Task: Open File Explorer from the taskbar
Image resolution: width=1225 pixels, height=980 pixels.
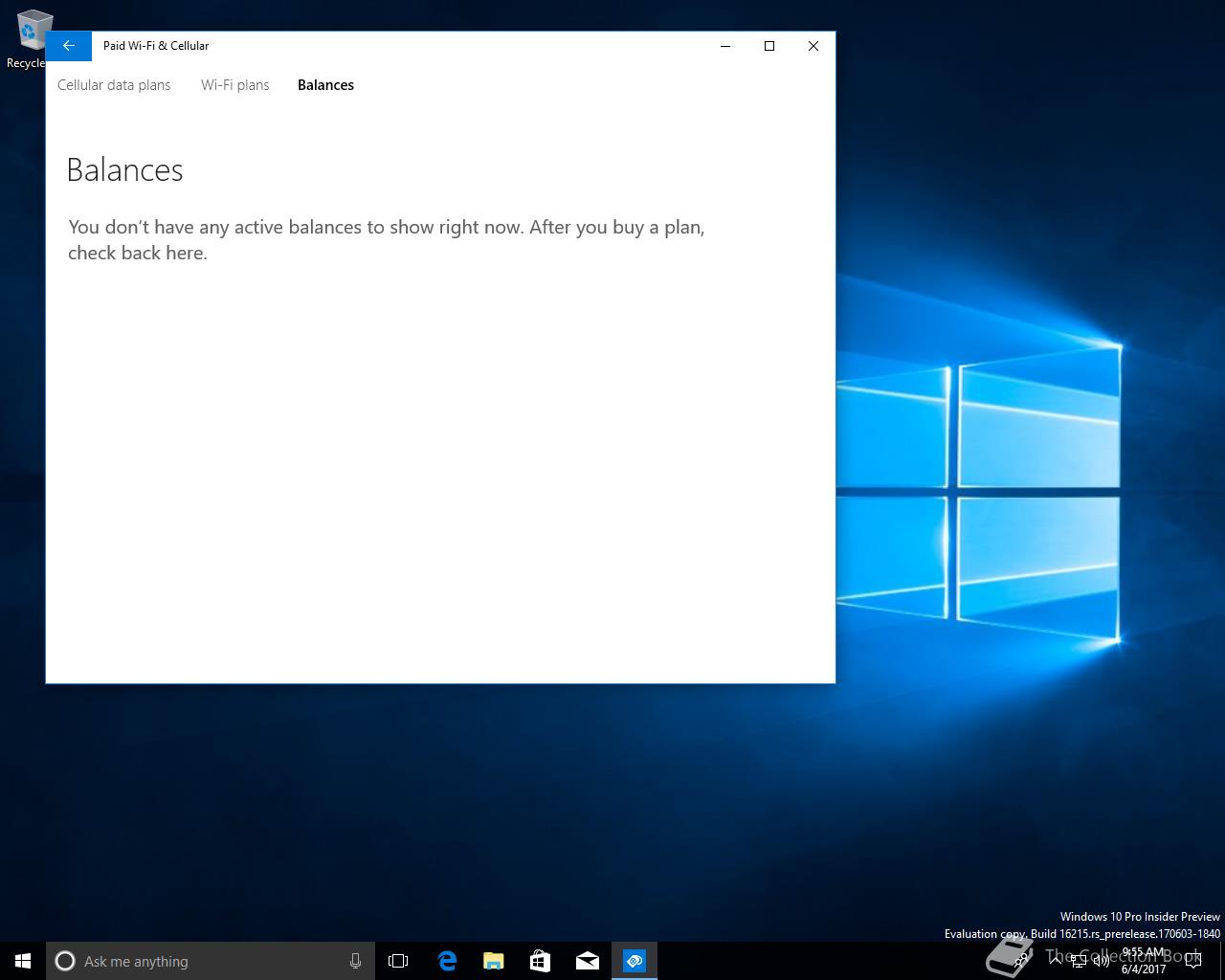Action: [x=493, y=961]
